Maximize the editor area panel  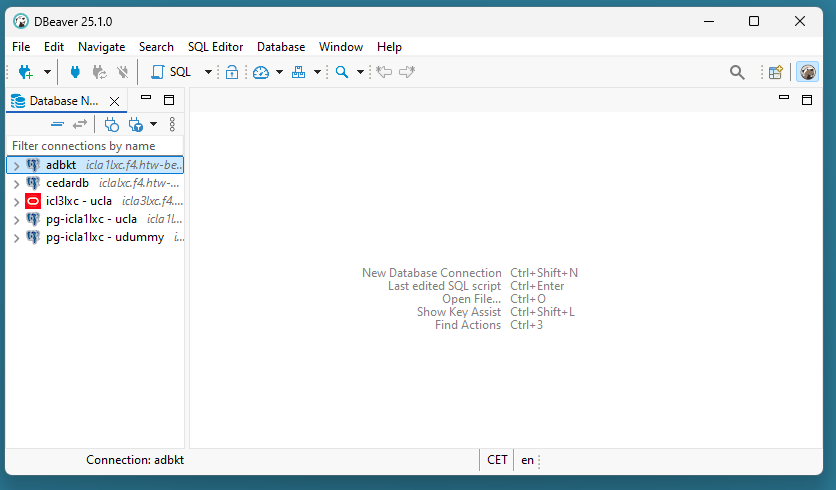click(x=807, y=100)
